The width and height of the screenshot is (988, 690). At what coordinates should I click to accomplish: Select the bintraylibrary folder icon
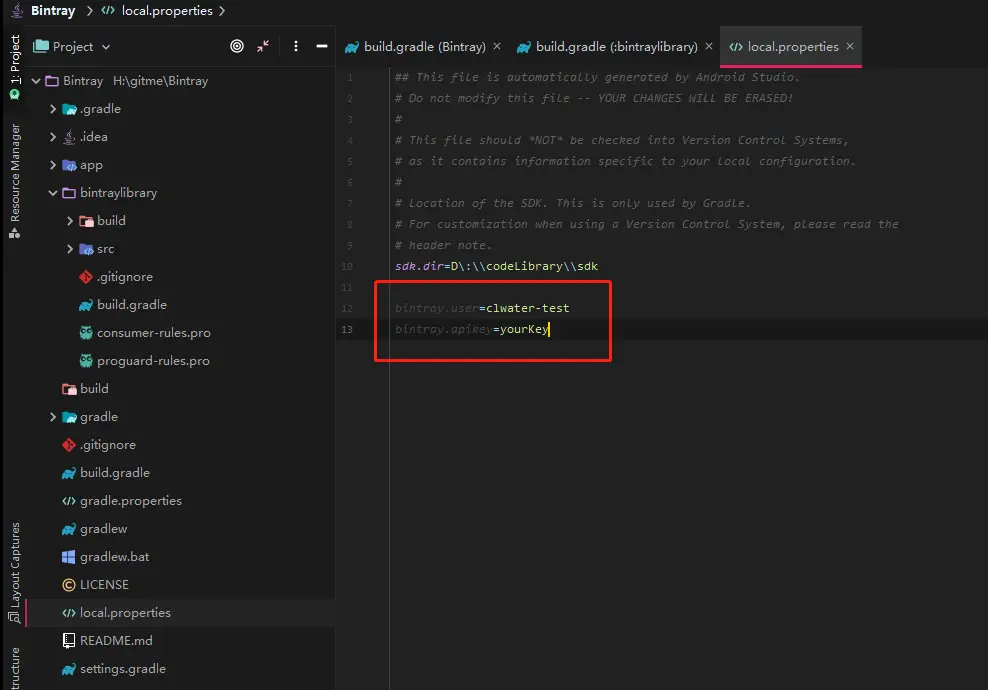69,193
